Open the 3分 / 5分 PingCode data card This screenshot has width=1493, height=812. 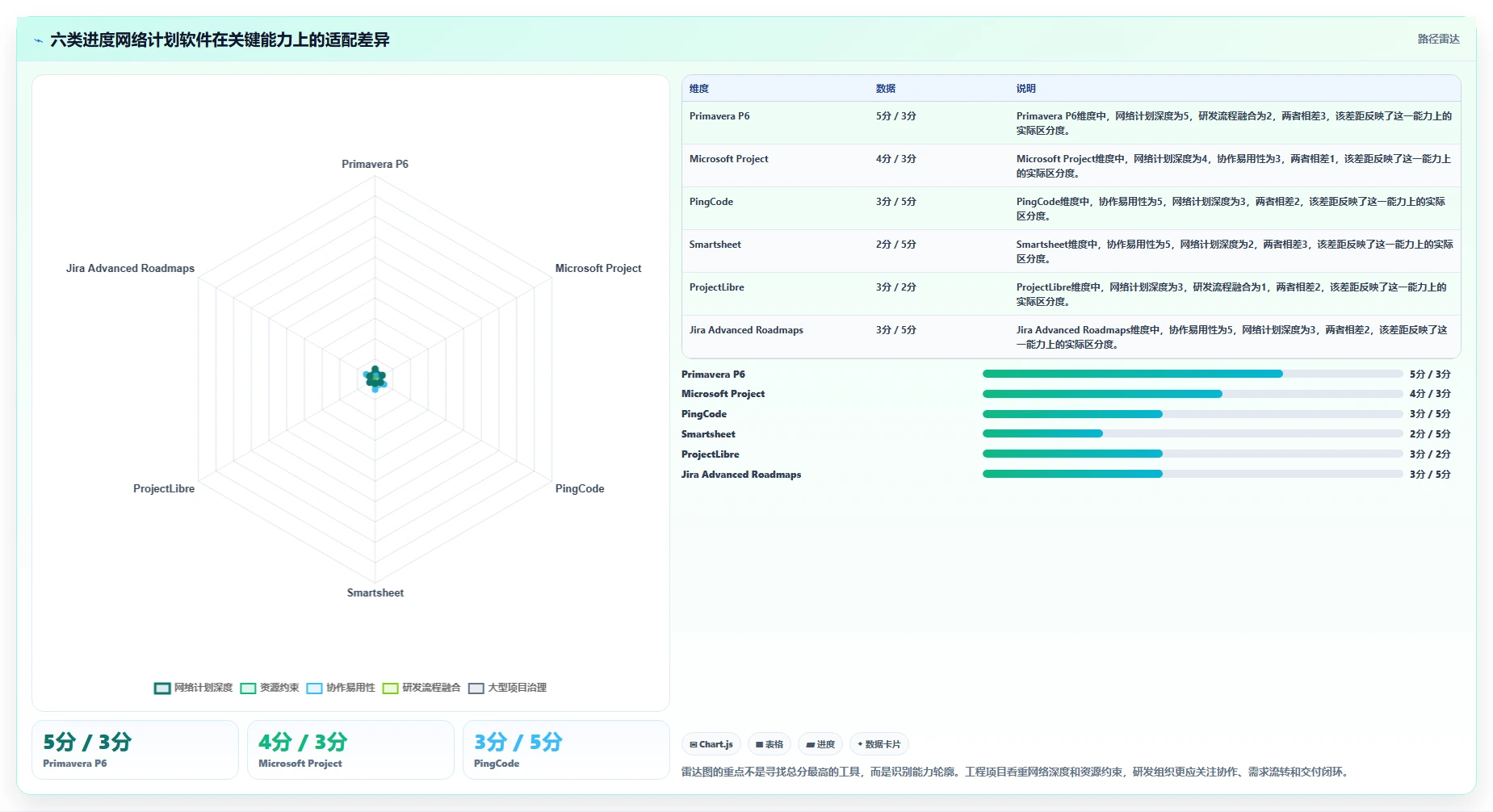point(566,750)
